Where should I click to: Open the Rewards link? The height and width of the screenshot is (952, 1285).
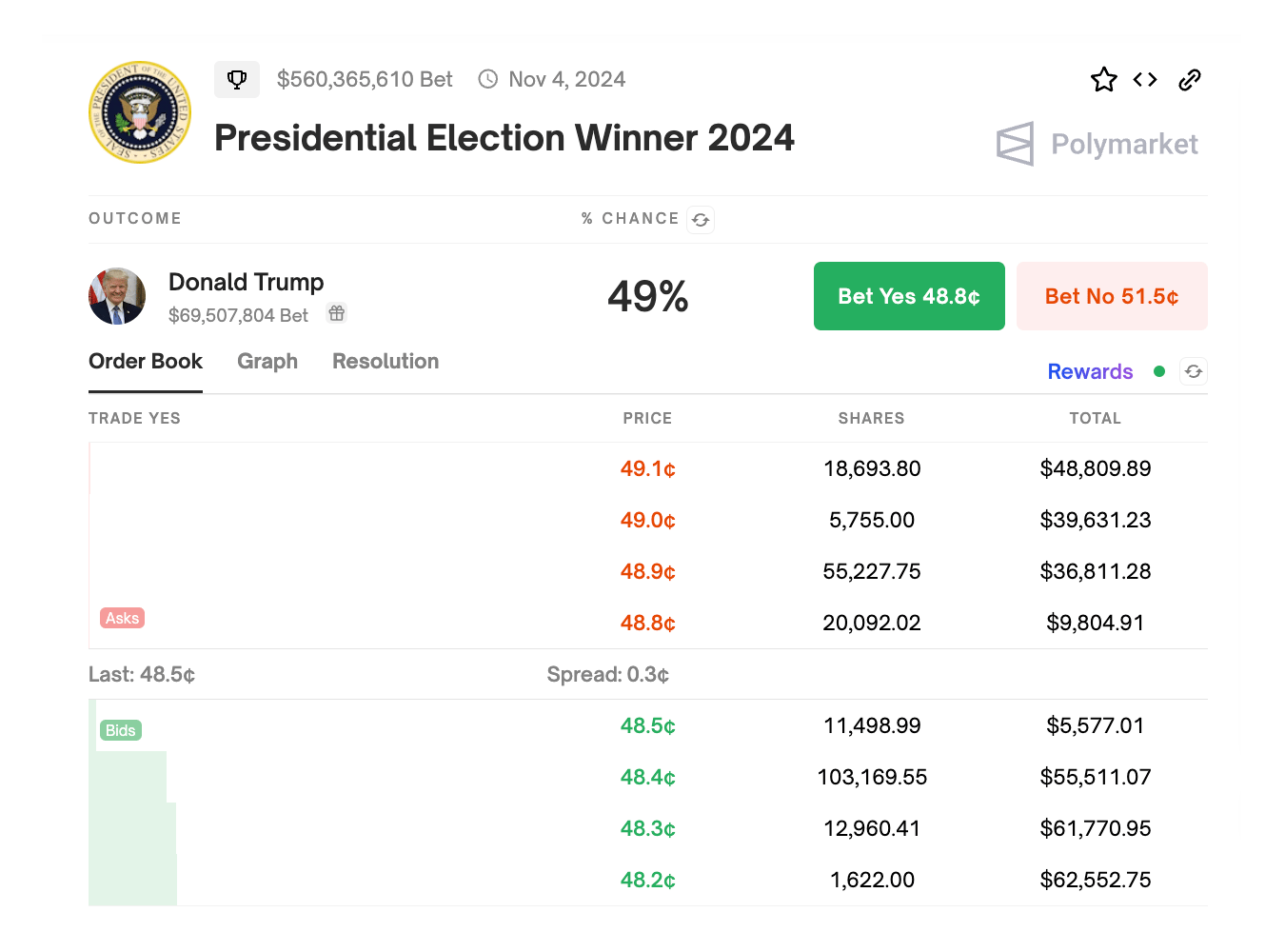[1090, 371]
